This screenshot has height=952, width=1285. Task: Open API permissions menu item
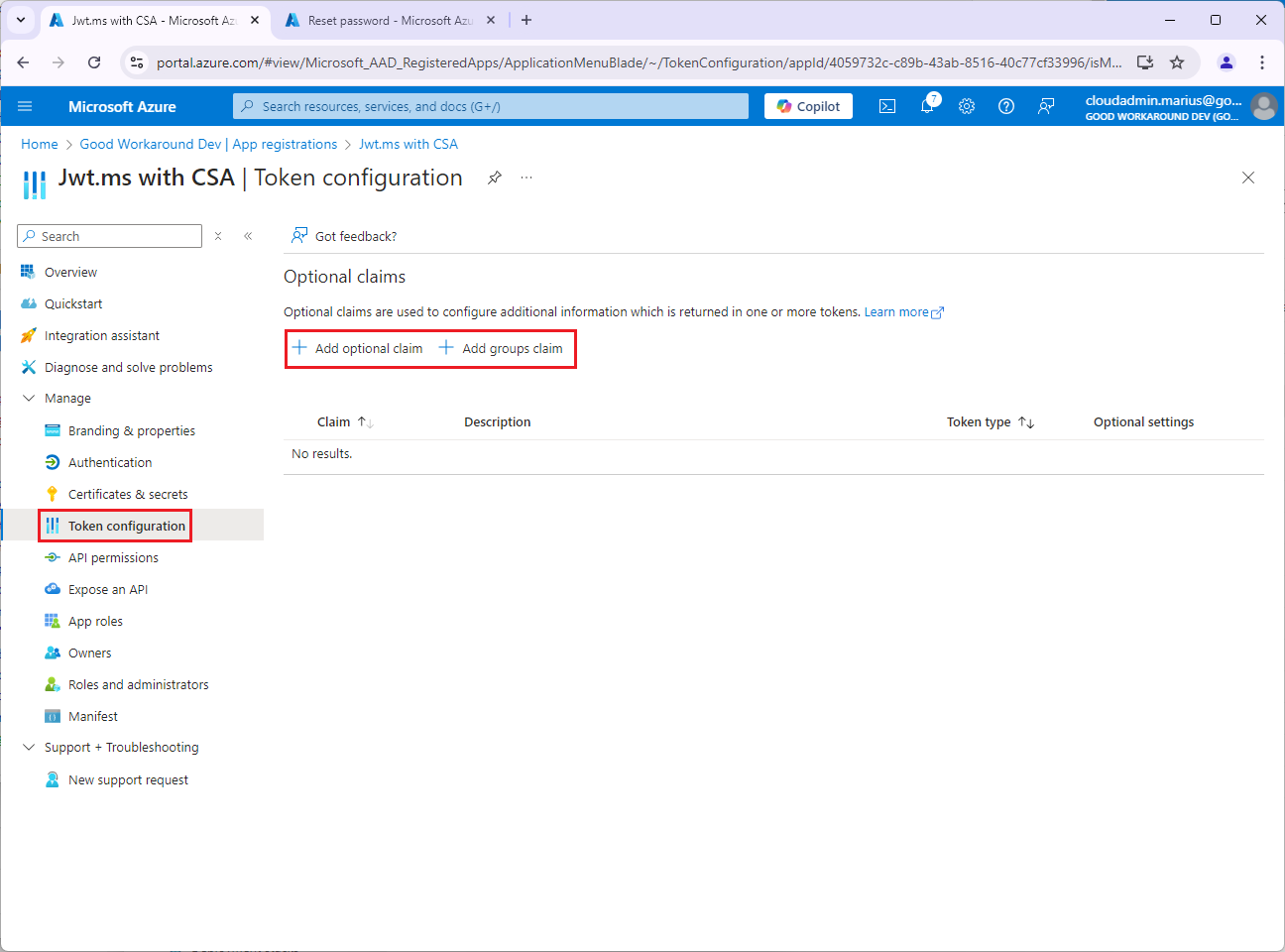point(113,557)
